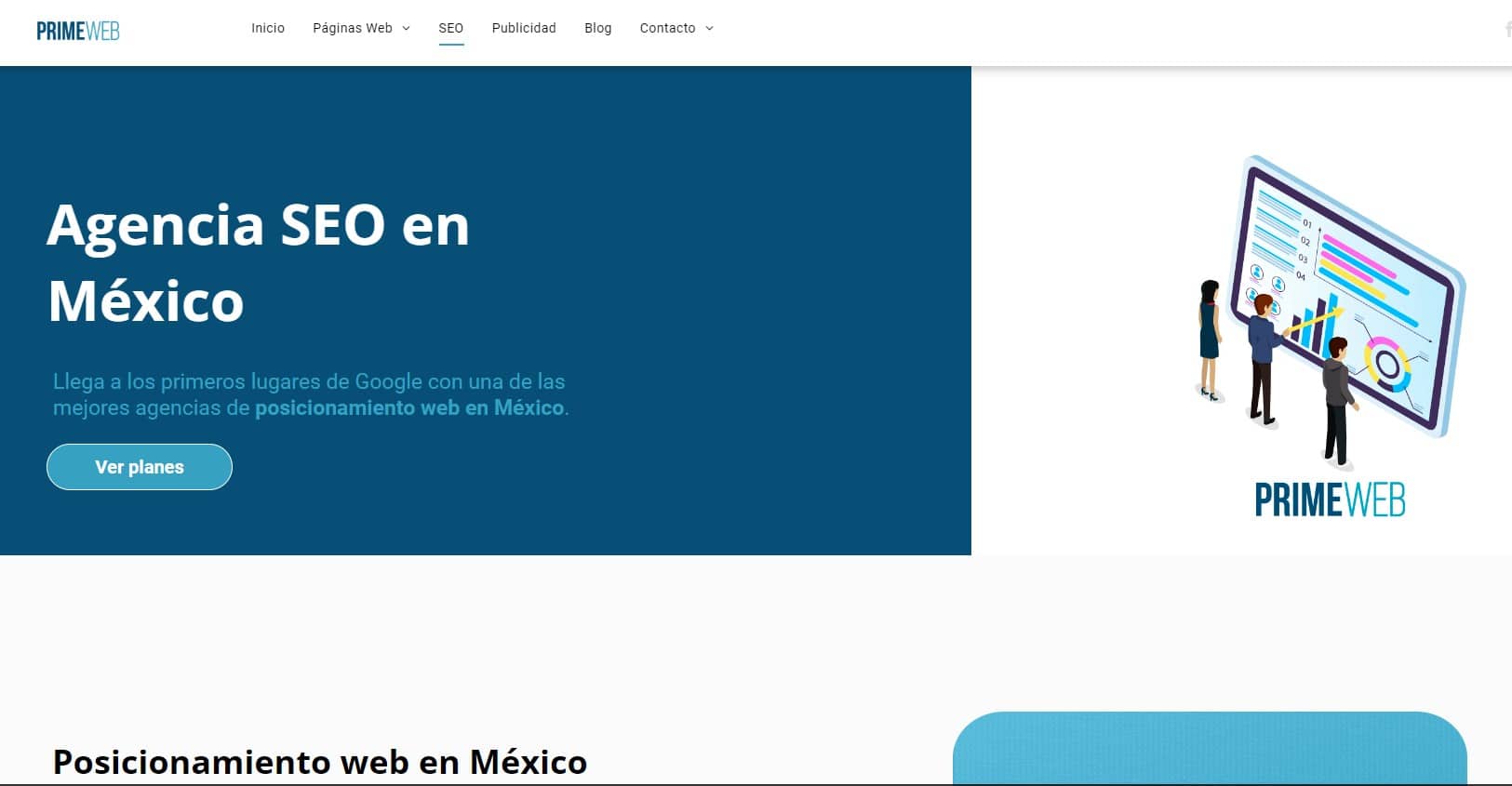1512x786 pixels.
Task: Go to the Publicidad page
Action: point(524,28)
